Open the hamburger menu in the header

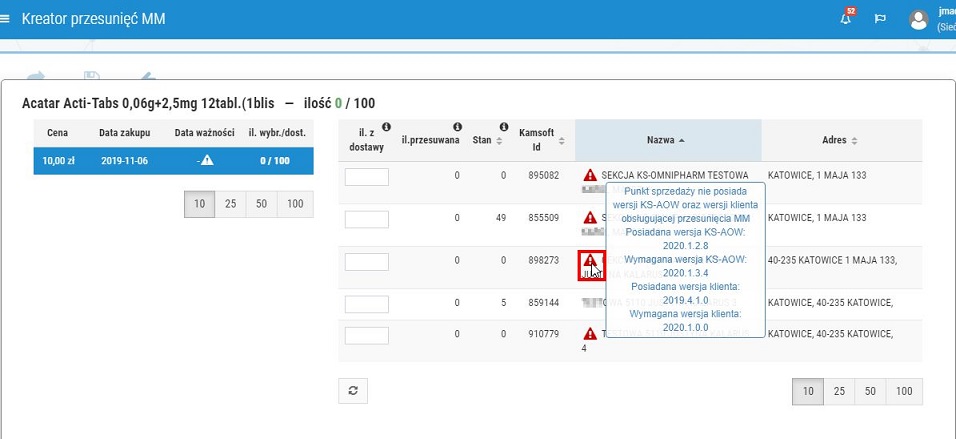click(5, 18)
